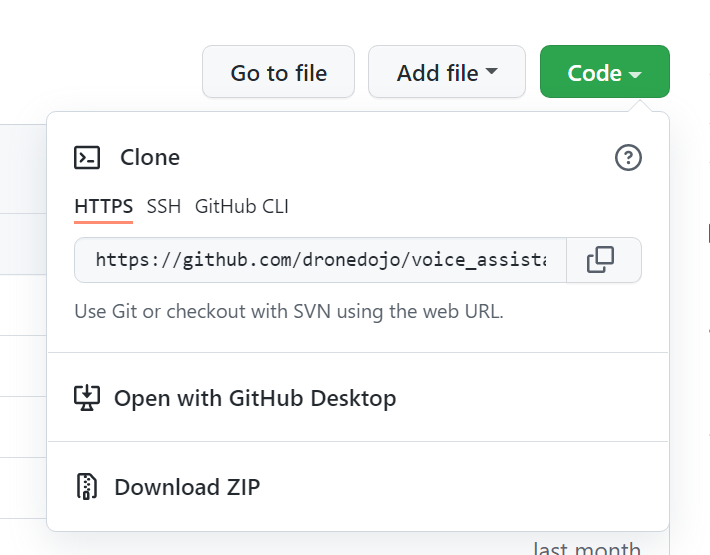Open the green Code dropdown button
The image size is (710, 555).
pyautogui.click(x=604, y=72)
